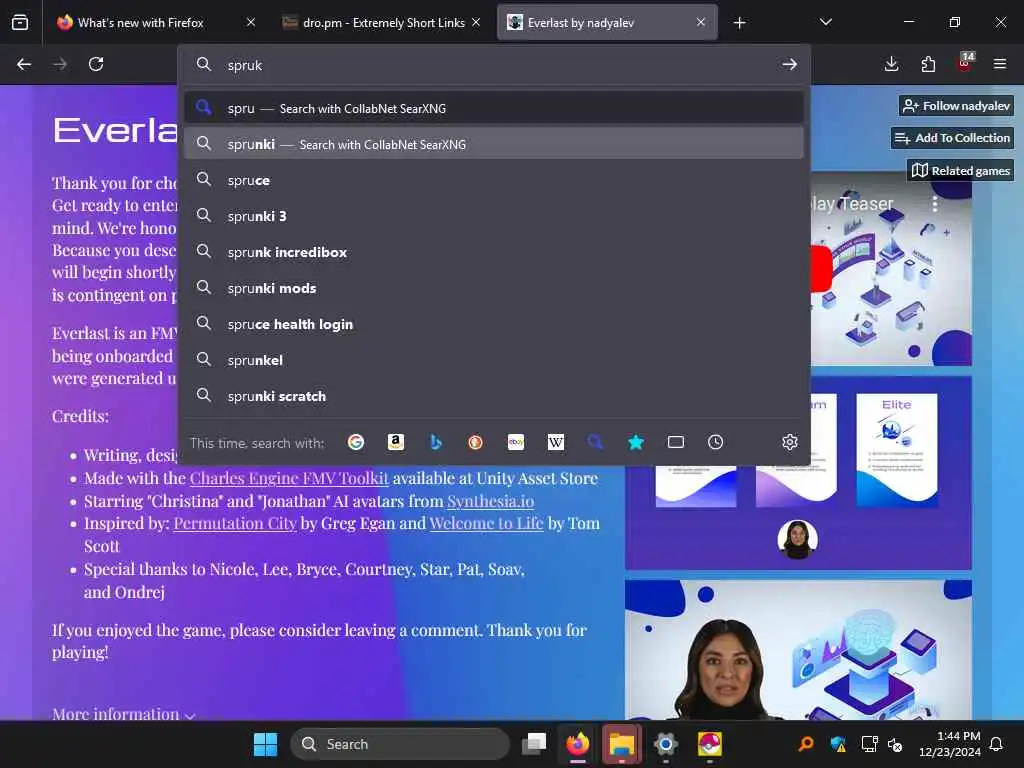
Task: Click into the address bar text 'spruk'
Action: [245, 65]
